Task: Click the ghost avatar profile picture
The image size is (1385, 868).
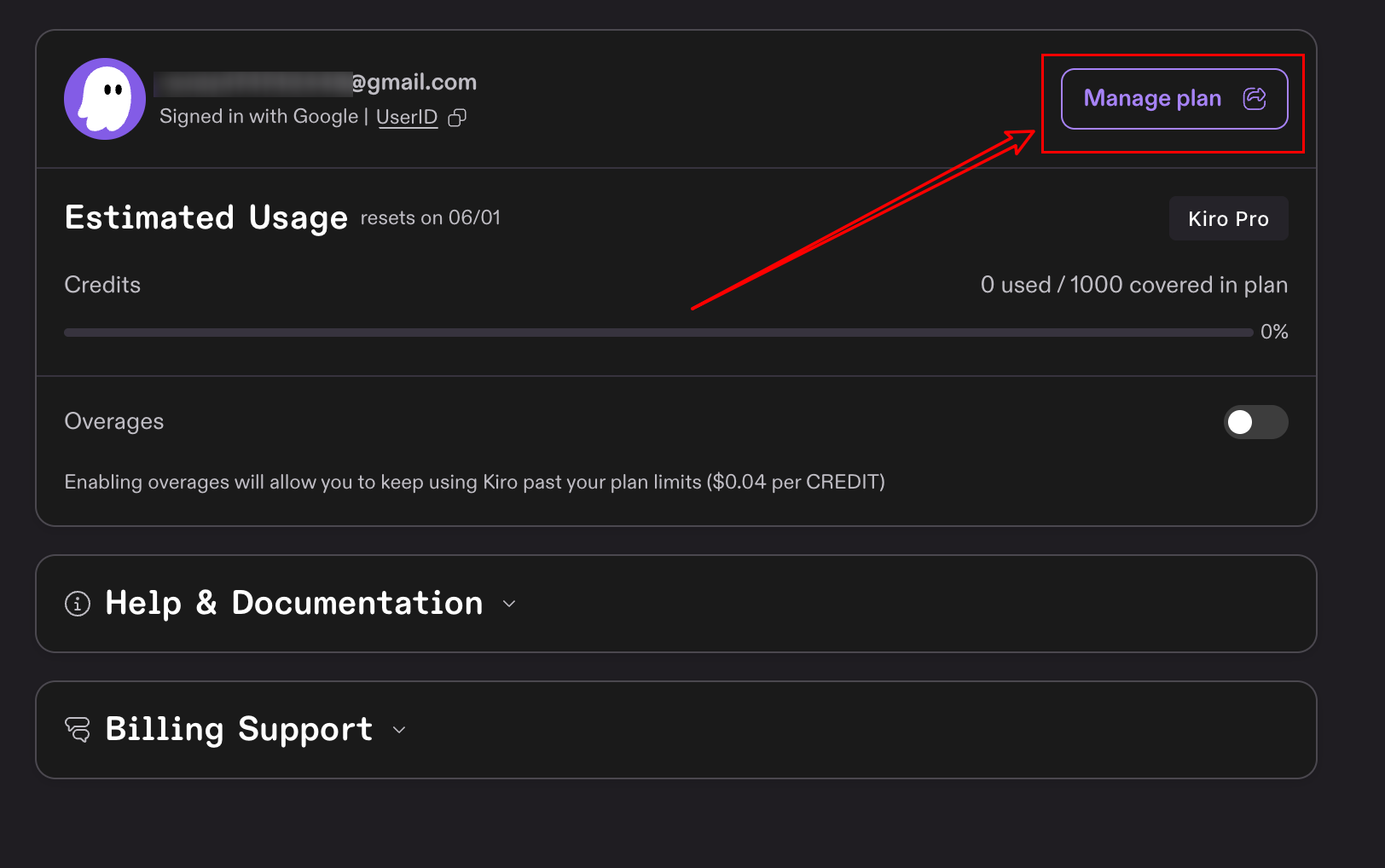Action: [x=105, y=99]
